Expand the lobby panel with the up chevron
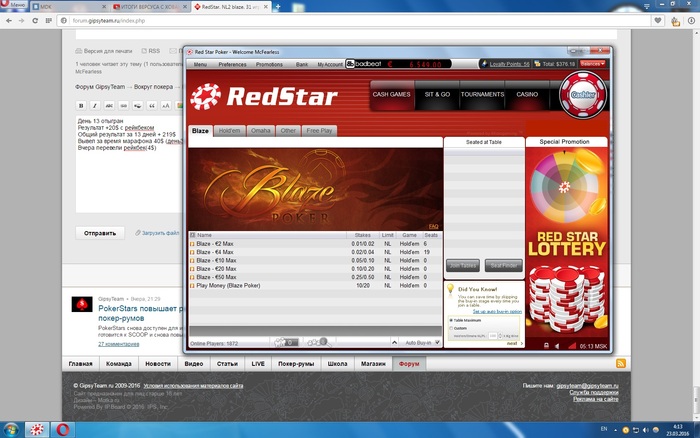 tap(394, 342)
